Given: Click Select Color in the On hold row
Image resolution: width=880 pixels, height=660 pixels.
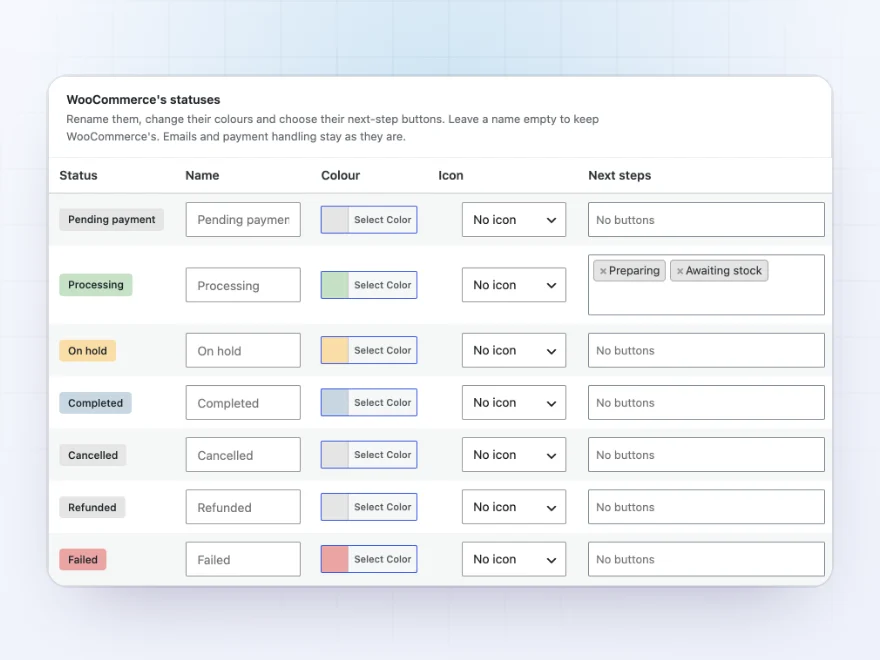Looking at the screenshot, I should [383, 350].
